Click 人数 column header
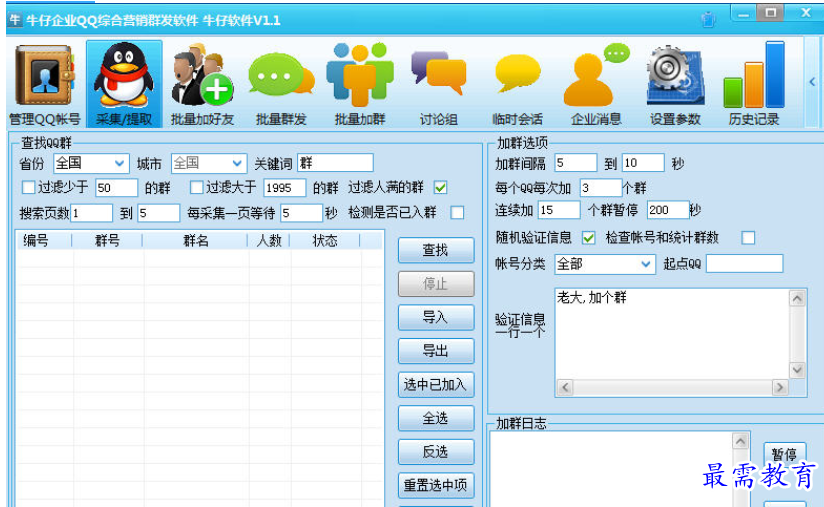Image resolution: width=824 pixels, height=507 pixels. (x=269, y=241)
